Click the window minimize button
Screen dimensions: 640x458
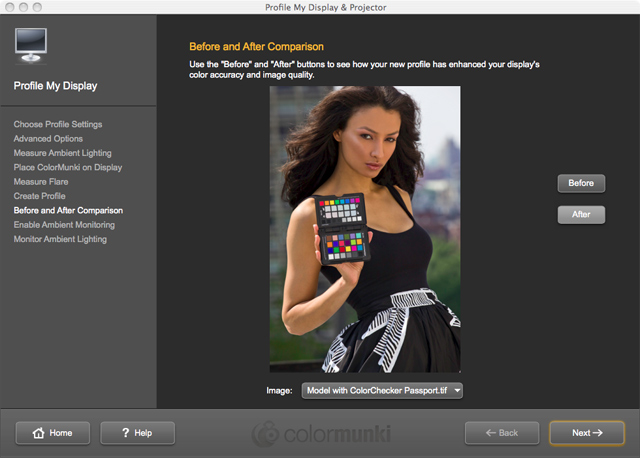(24, 7)
